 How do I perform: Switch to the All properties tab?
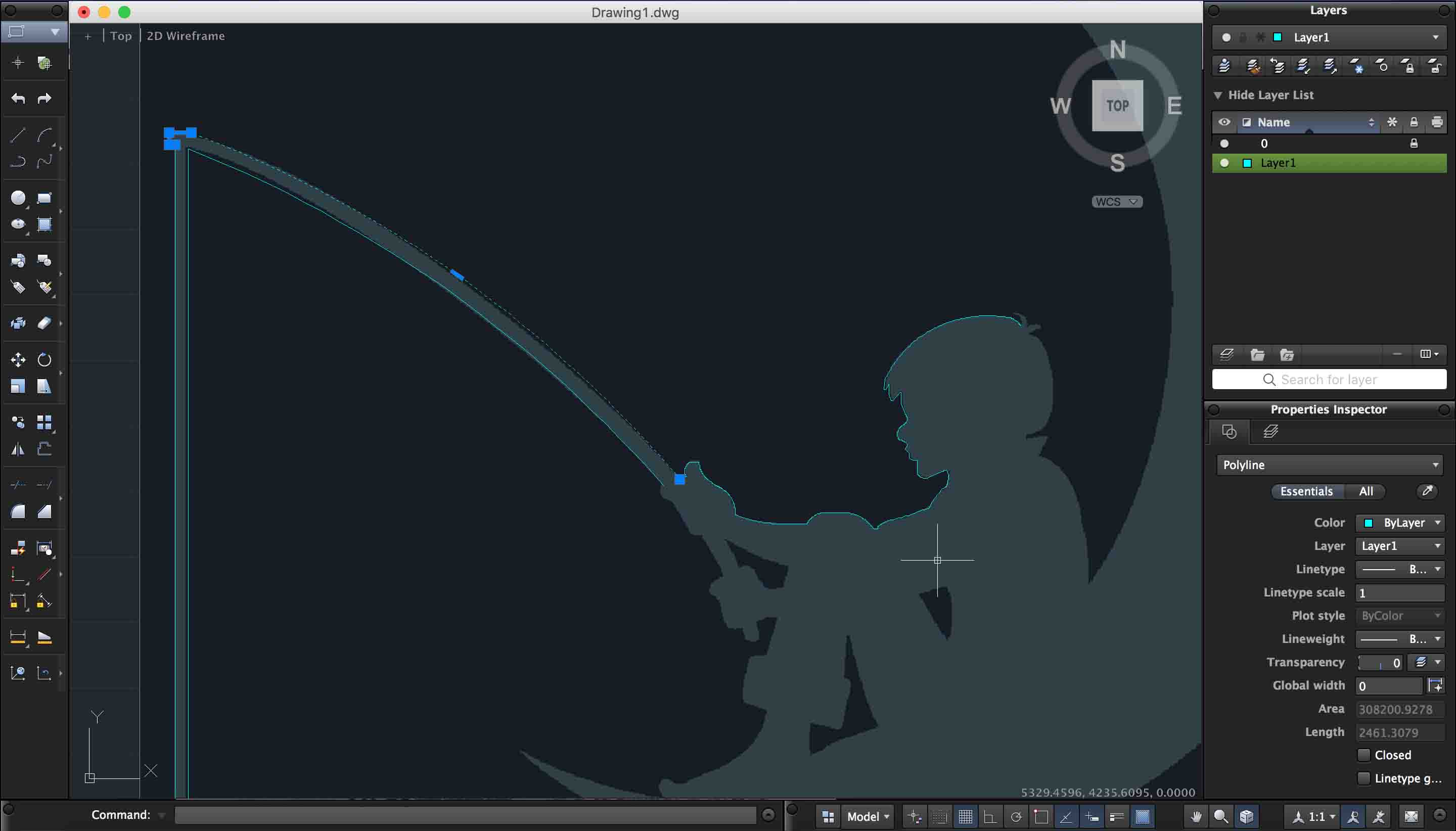click(x=1367, y=491)
